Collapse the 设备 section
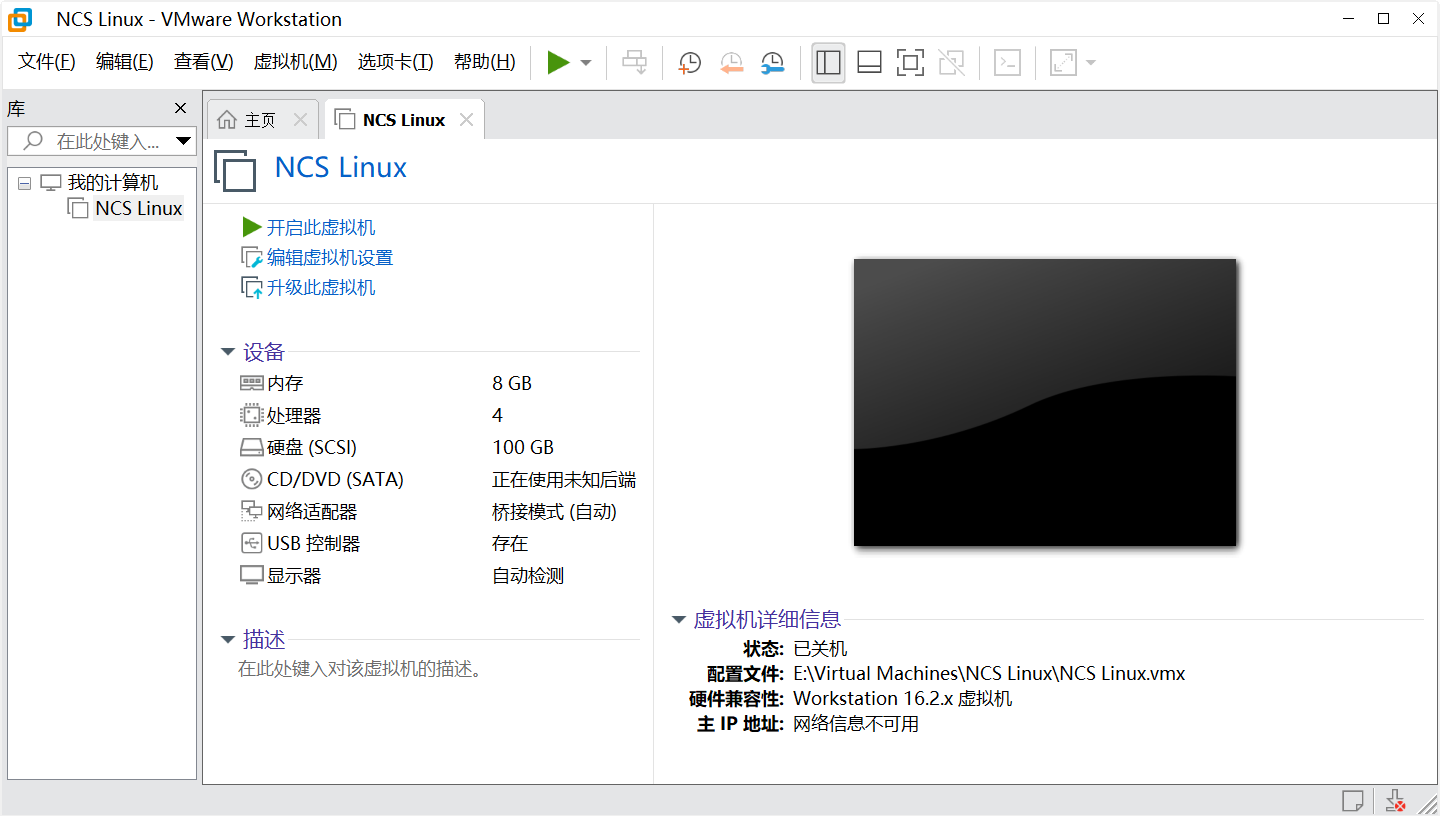 229,352
